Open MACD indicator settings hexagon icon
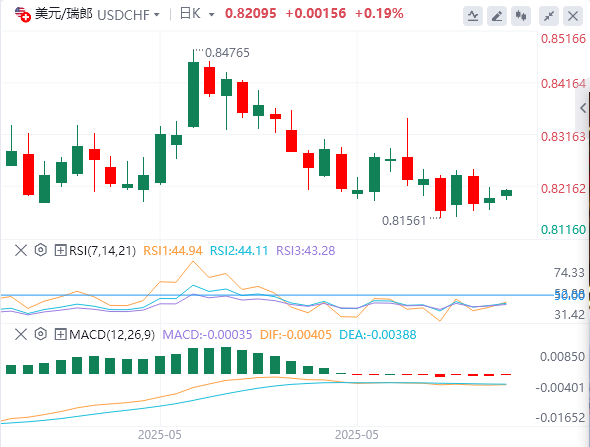The height and width of the screenshot is (447, 590). [41, 334]
